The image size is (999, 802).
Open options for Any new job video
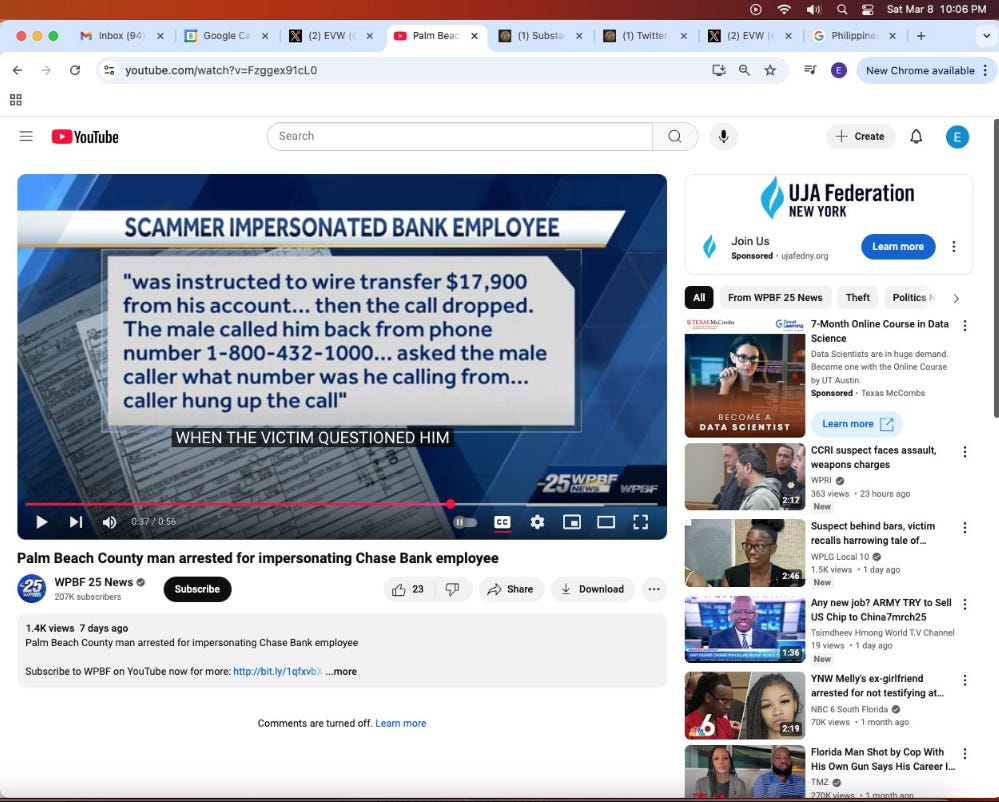coord(965,604)
